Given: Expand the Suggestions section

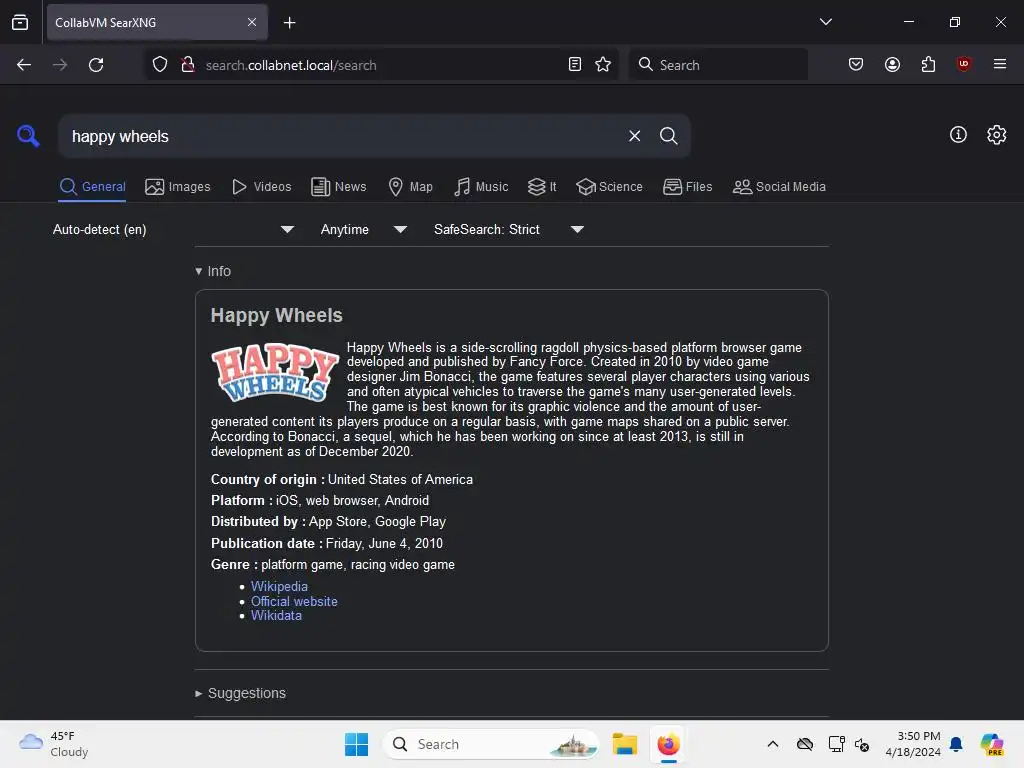Looking at the screenshot, I should click(x=240, y=693).
